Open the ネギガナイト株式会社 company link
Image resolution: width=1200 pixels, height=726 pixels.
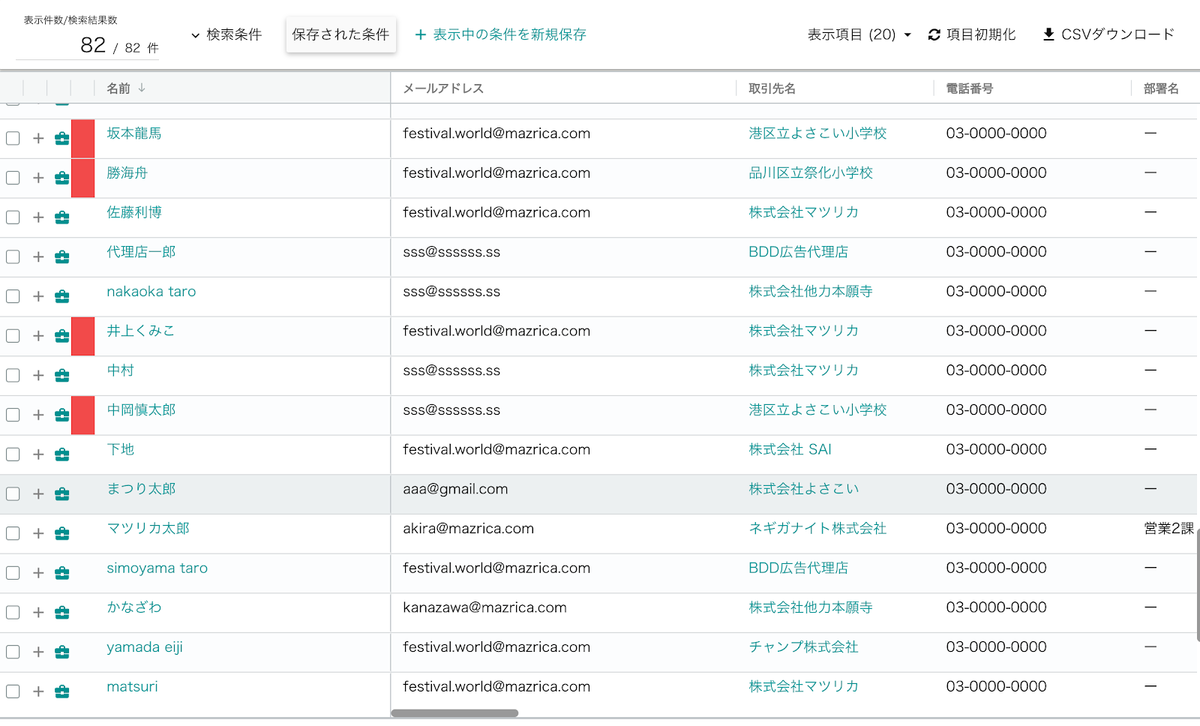[x=817, y=528]
